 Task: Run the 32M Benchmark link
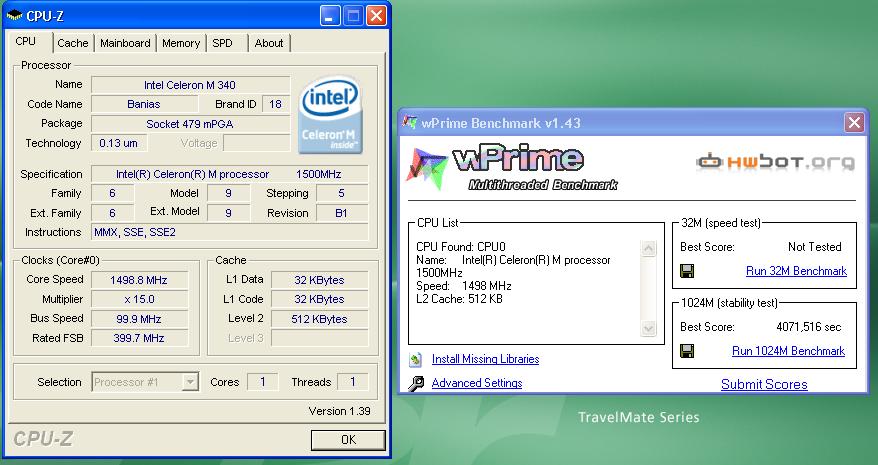coord(796,271)
